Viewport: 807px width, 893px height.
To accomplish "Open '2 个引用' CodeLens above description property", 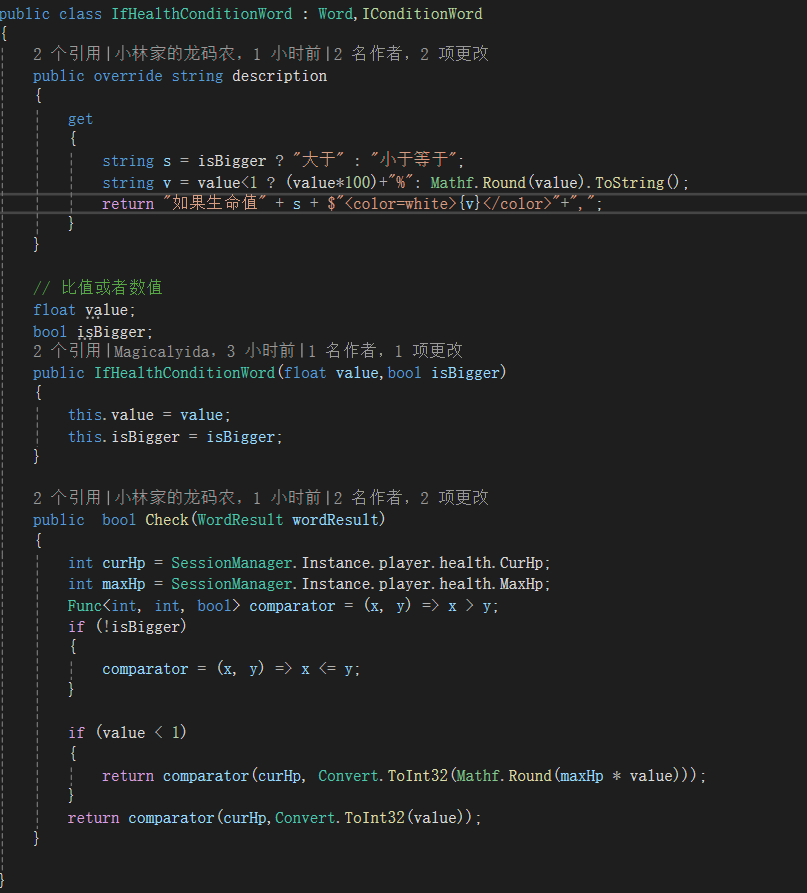I will click(67, 54).
